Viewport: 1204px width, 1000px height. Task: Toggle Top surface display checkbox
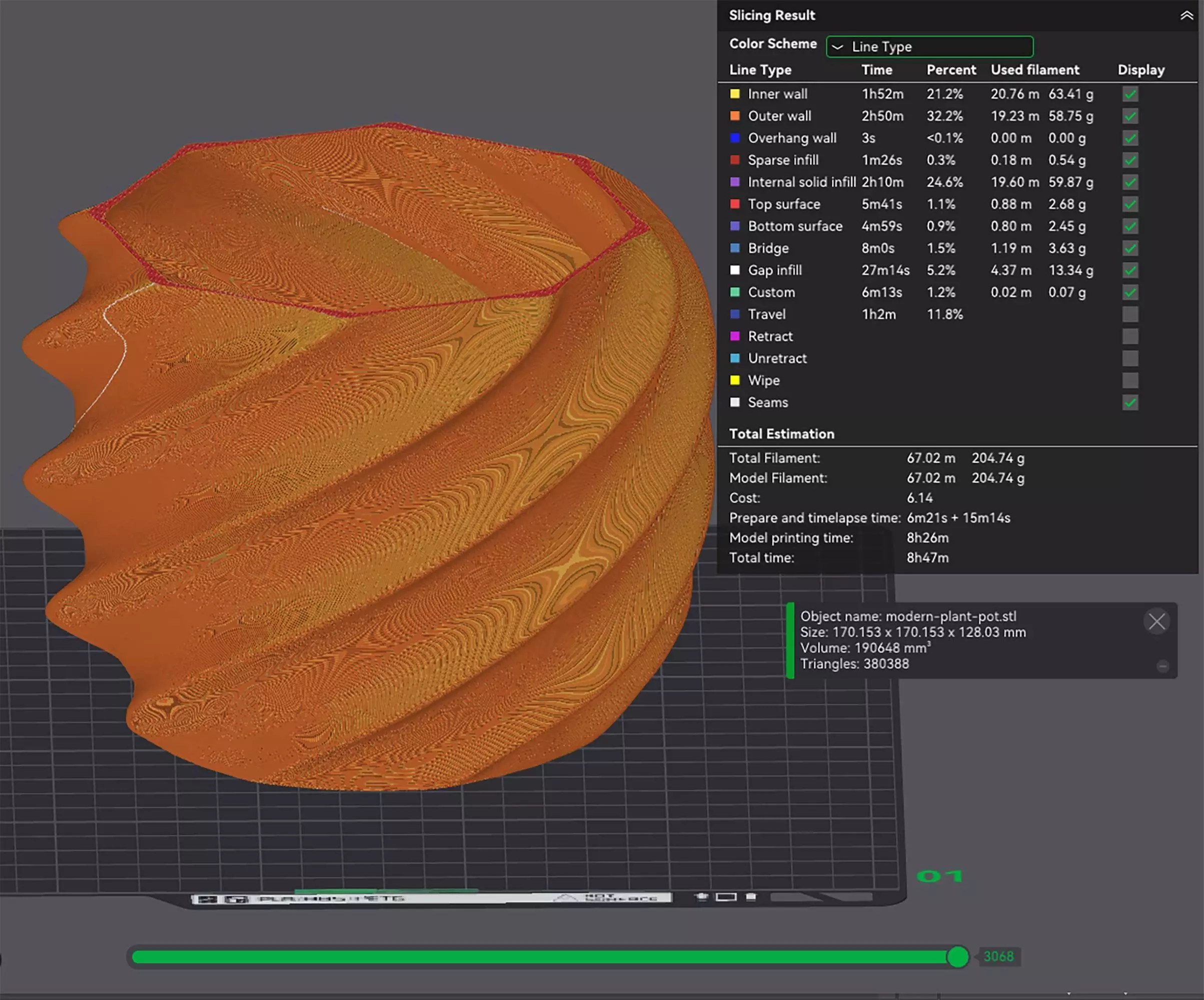(x=1130, y=204)
